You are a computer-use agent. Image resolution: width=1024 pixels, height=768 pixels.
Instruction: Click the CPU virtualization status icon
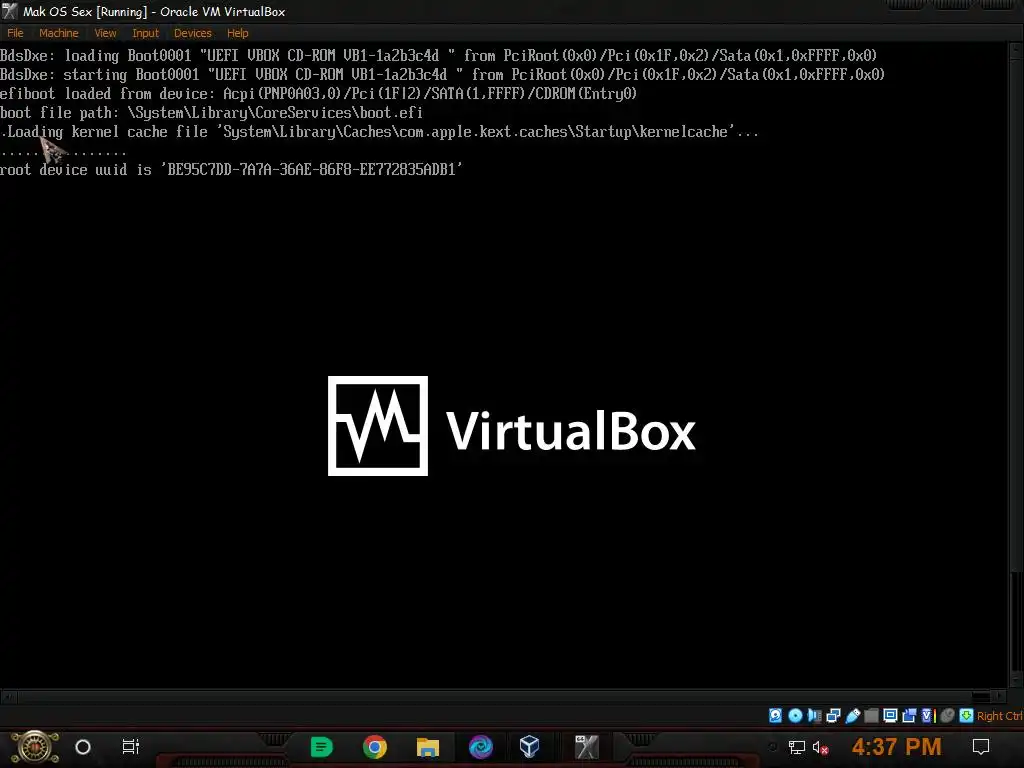coord(928,716)
